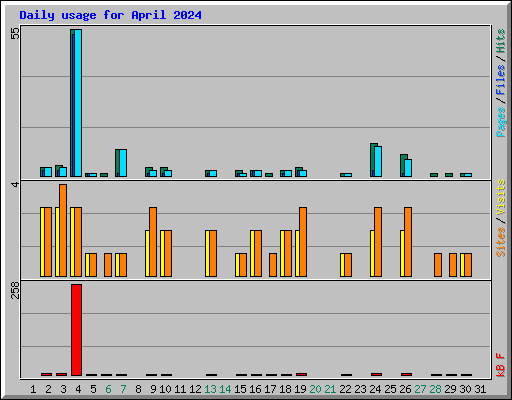This screenshot has width=512, height=400.
Task: Click day label '26' on x-axis
Action: coord(405,389)
